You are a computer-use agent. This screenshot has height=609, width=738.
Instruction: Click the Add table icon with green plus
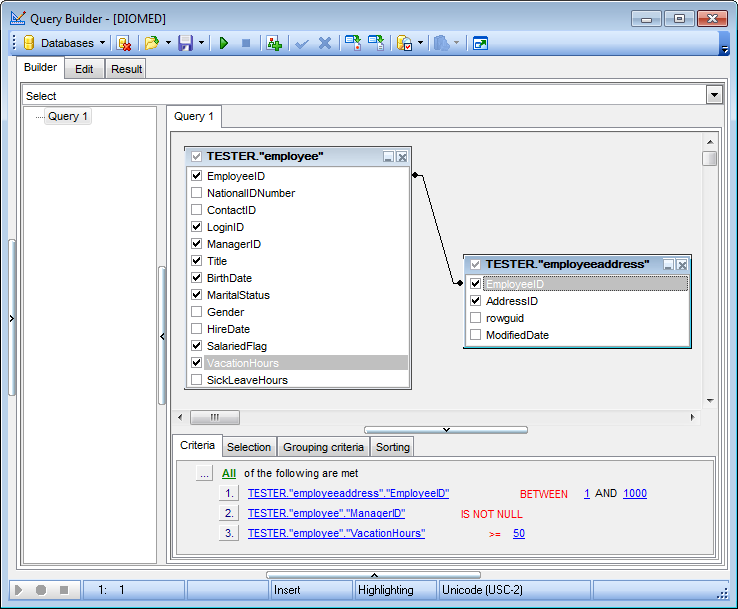click(x=274, y=43)
